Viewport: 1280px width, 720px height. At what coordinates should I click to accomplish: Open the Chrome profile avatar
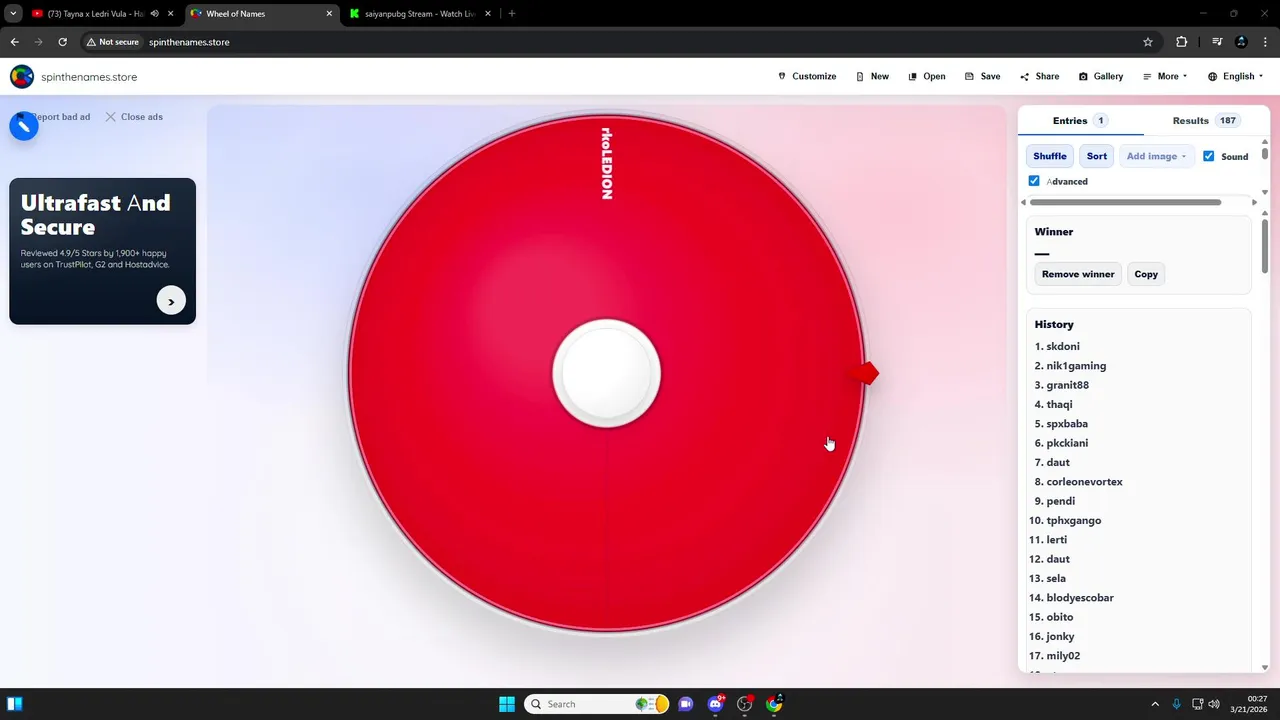pyautogui.click(x=1242, y=42)
